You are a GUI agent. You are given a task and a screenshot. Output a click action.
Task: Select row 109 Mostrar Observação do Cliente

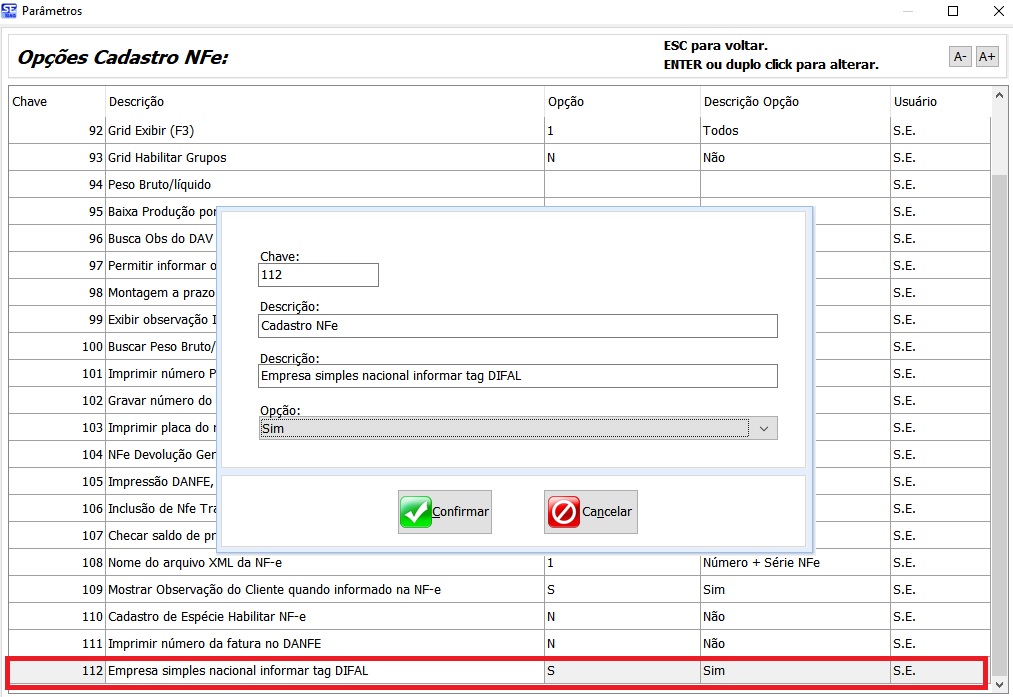[x=300, y=590]
